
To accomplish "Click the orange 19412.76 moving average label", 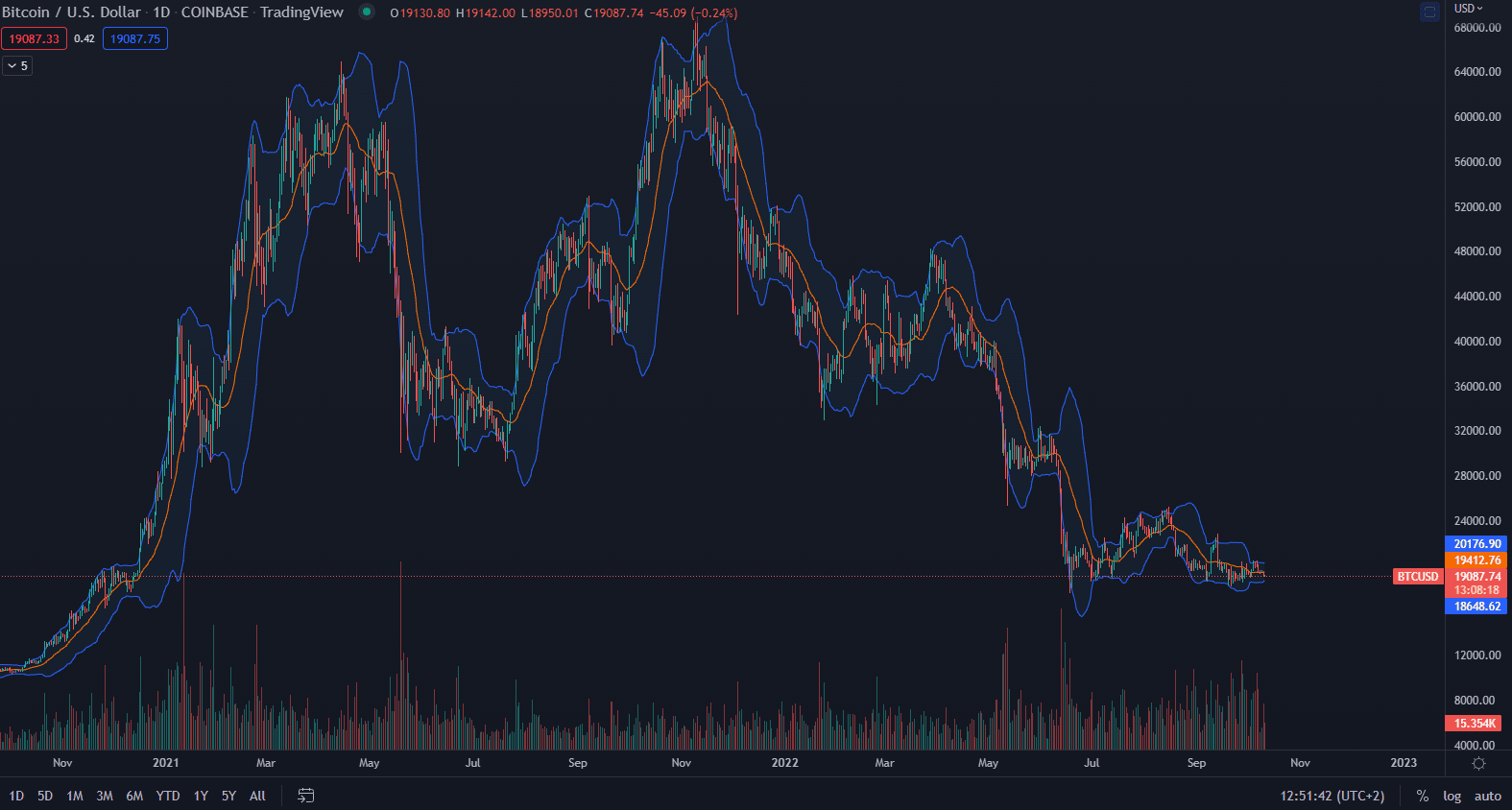I will pyautogui.click(x=1476, y=560).
